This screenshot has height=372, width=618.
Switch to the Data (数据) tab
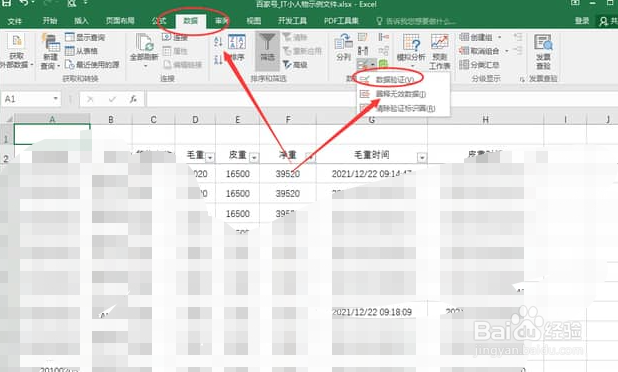coord(190,20)
